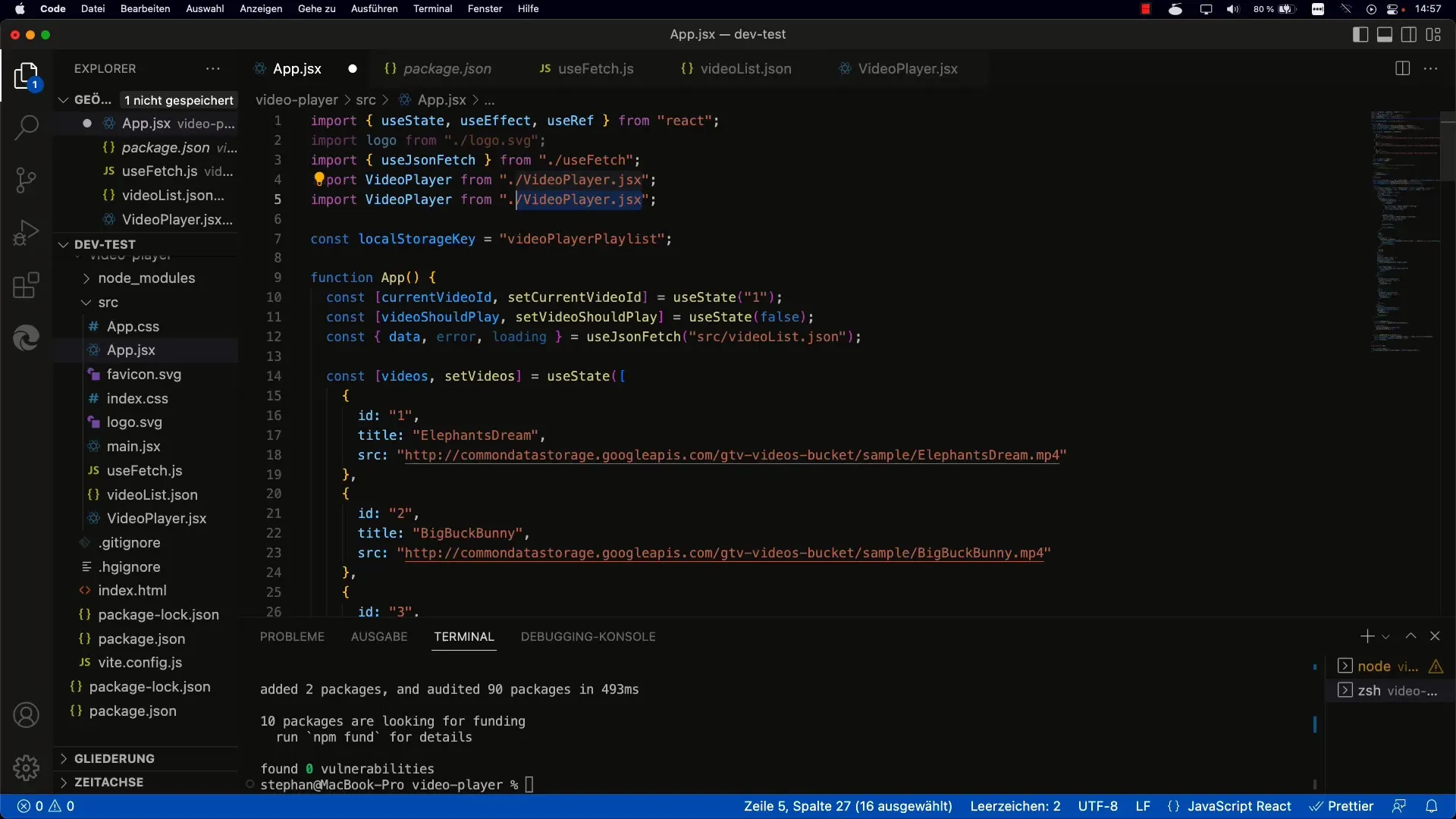This screenshot has width=1456, height=819.
Task: Open the Explorer view in activity bar
Action: click(26, 76)
